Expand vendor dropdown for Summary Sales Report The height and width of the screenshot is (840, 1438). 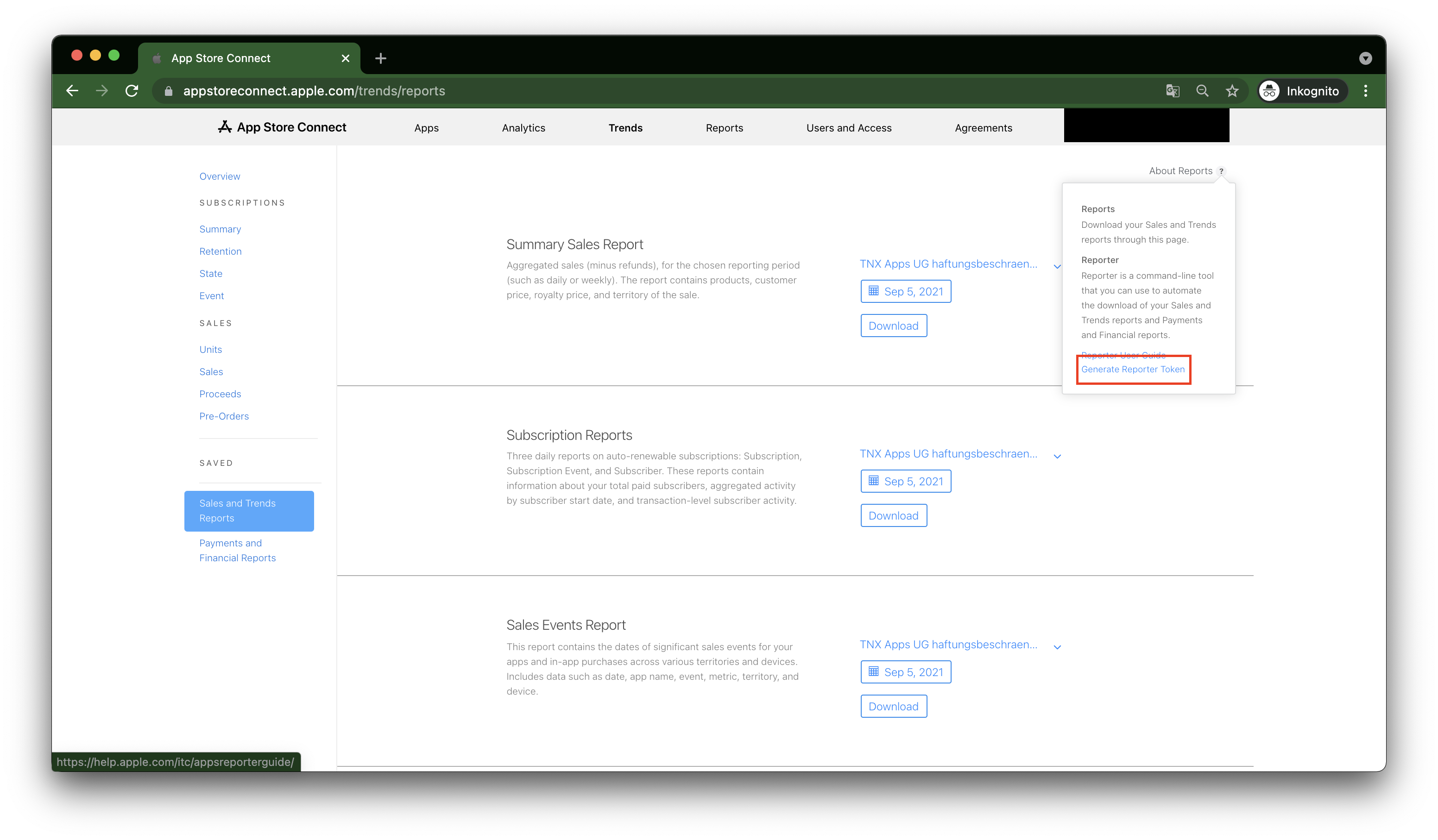coord(1057,266)
